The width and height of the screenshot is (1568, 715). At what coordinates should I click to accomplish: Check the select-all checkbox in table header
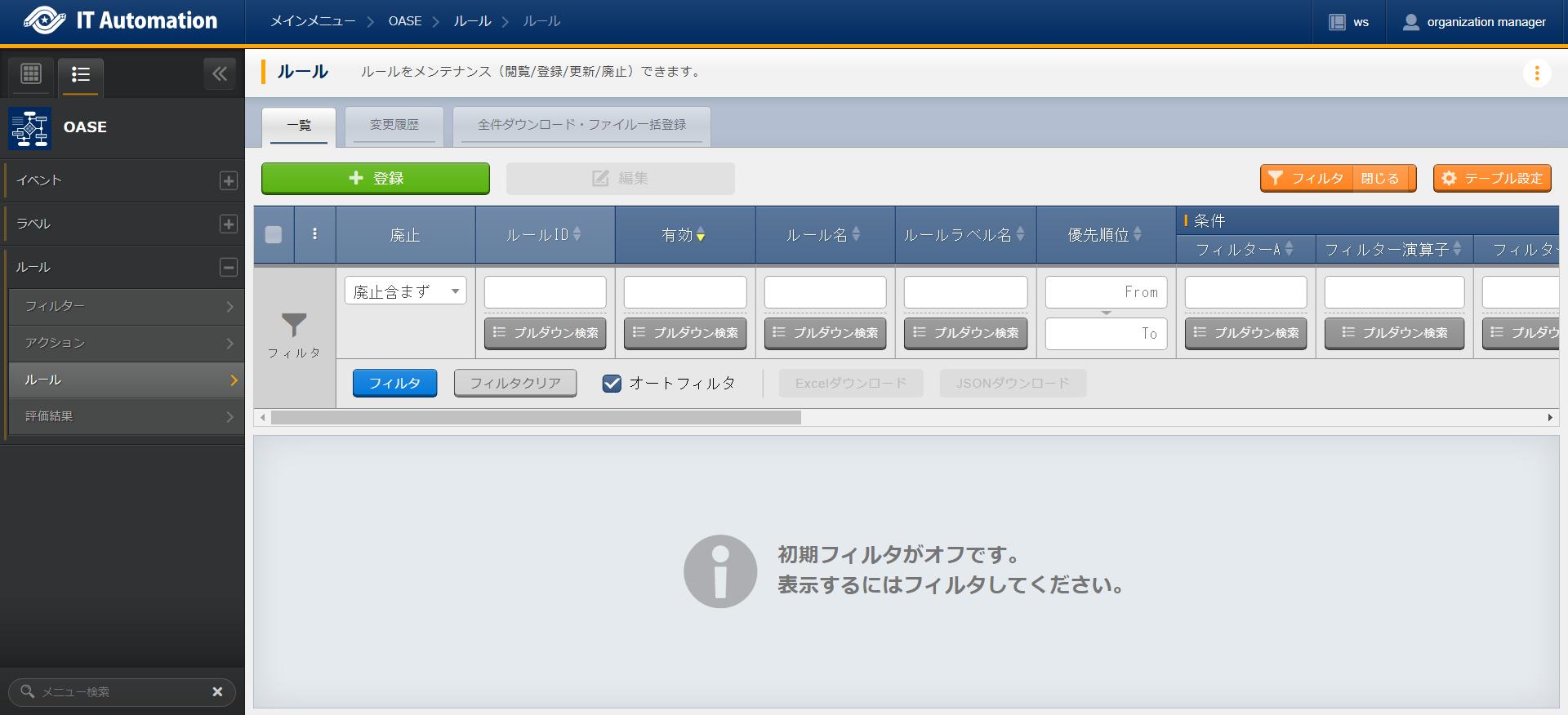click(274, 234)
